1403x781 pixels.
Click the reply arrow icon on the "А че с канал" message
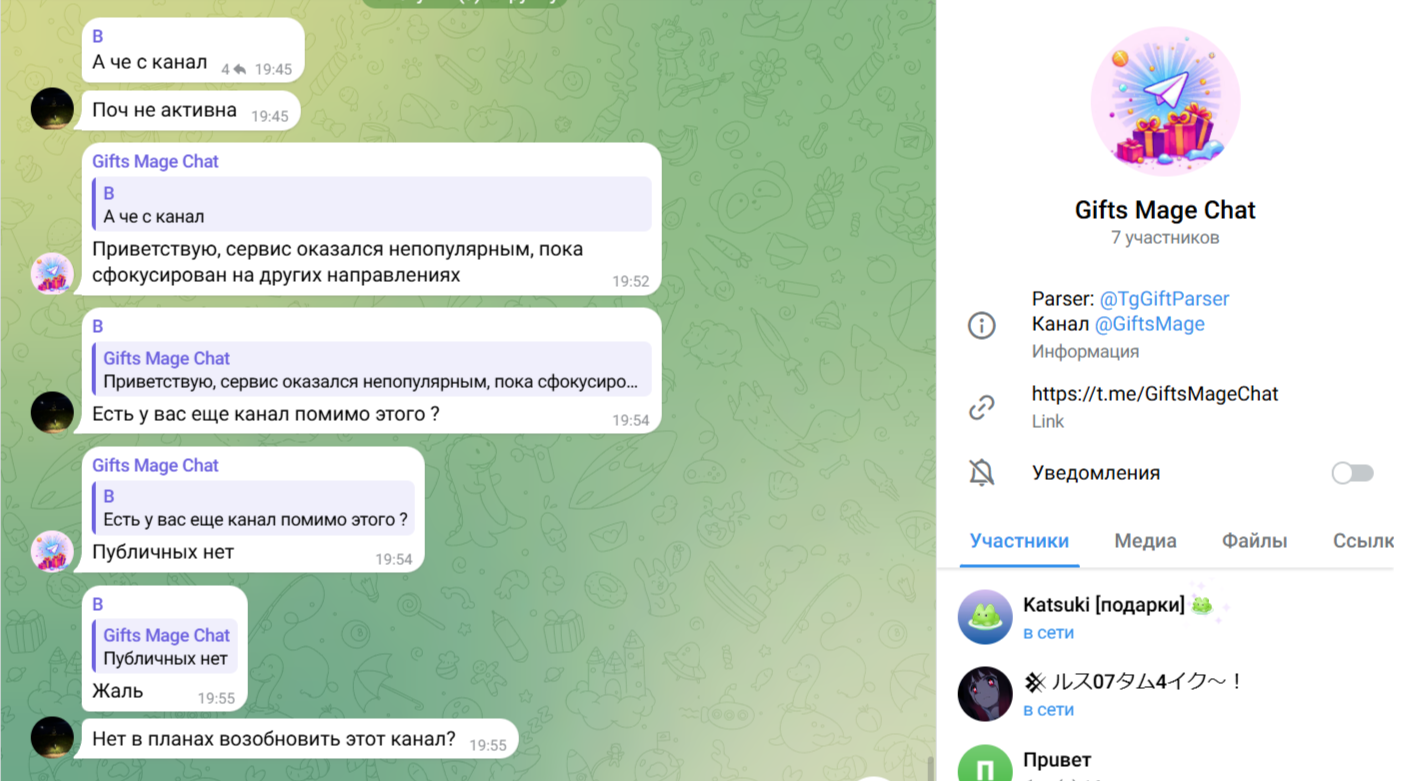click(x=240, y=70)
